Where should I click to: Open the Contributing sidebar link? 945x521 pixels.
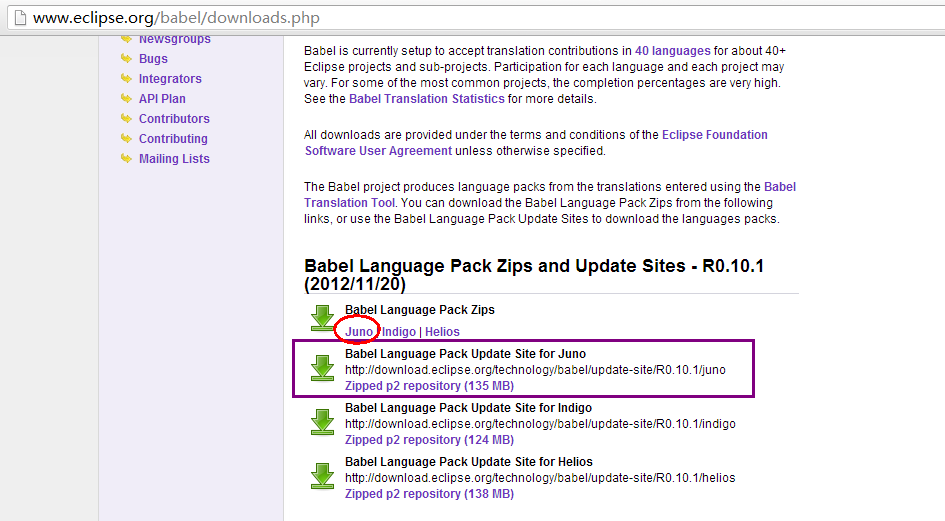[x=173, y=138]
